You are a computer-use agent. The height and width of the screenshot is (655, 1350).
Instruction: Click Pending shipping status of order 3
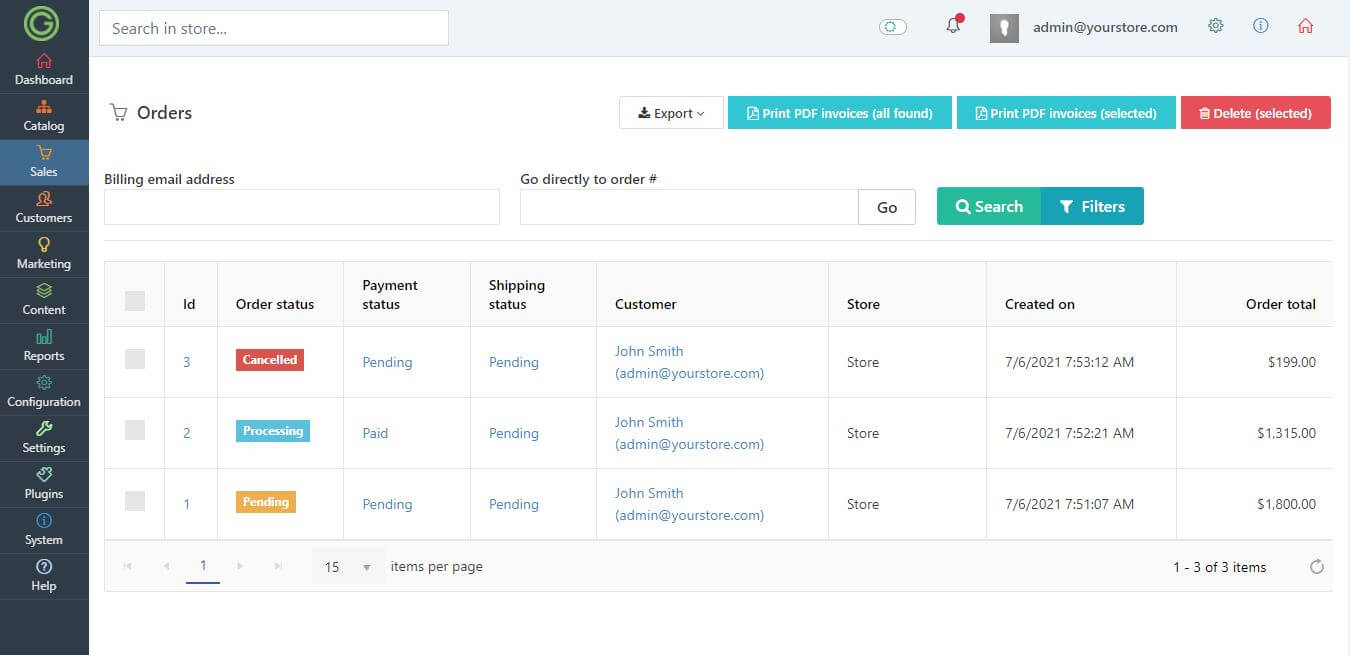click(514, 362)
